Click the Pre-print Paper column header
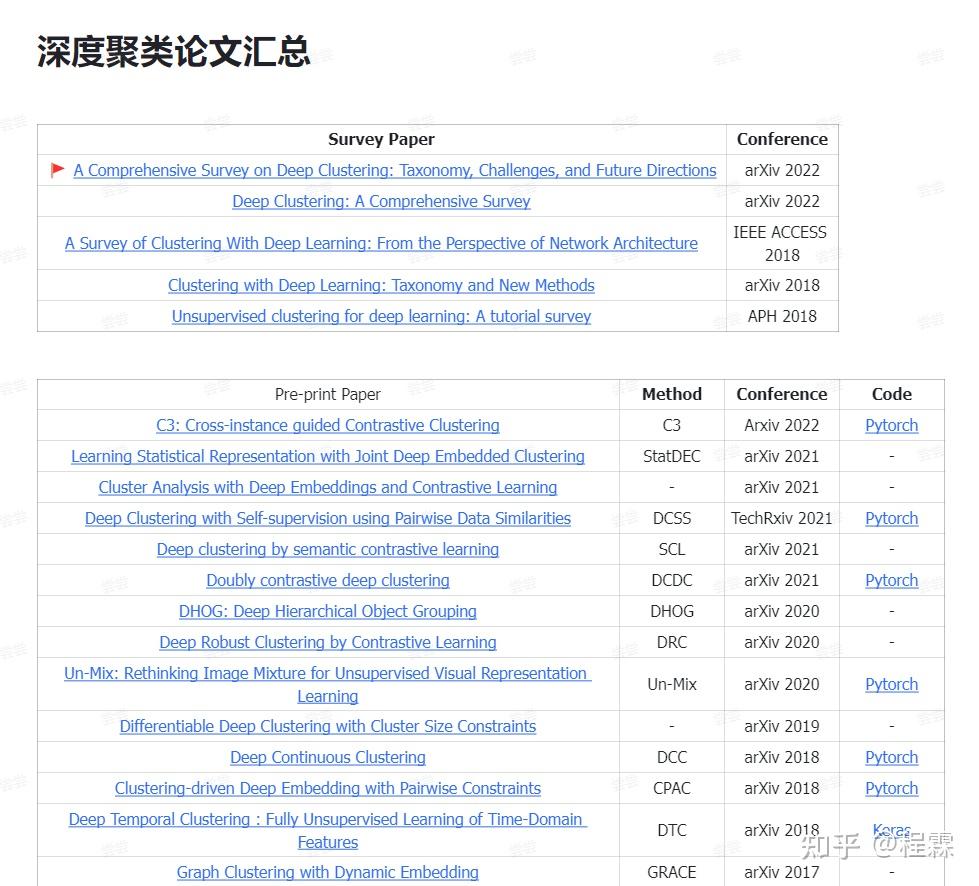Image resolution: width=979 pixels, height=886 pixels. (x=328, y=395)
